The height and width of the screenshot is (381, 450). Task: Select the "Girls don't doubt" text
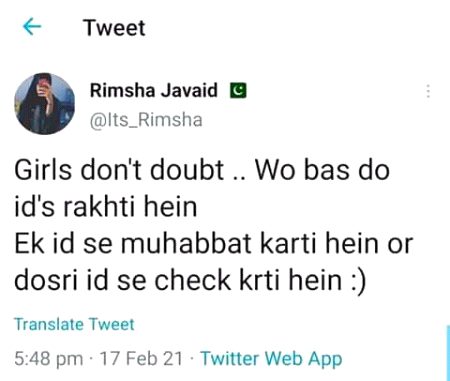coord(119,170)
